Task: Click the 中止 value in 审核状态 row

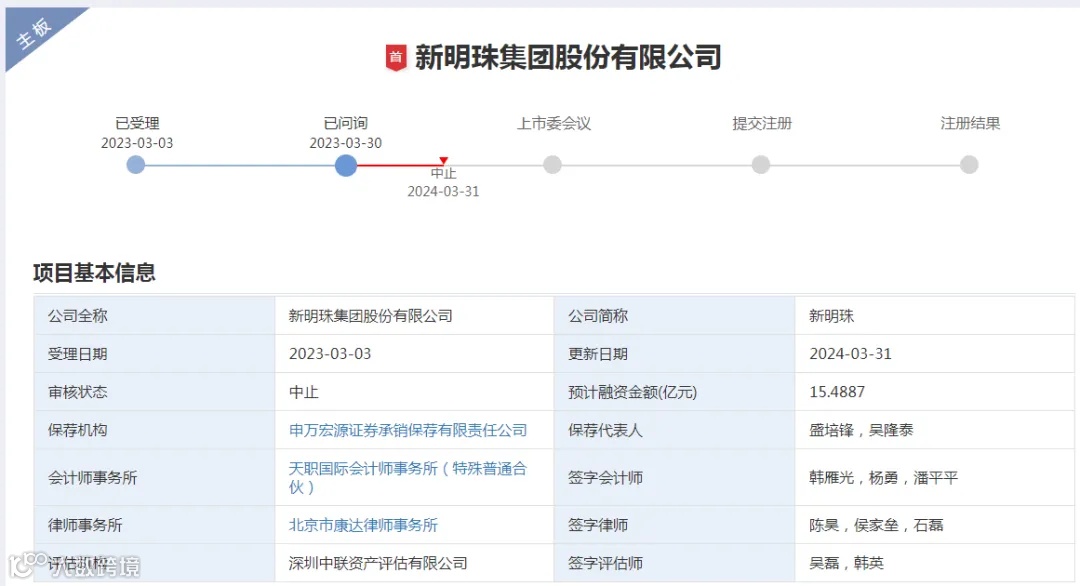Action: point(304,393)
